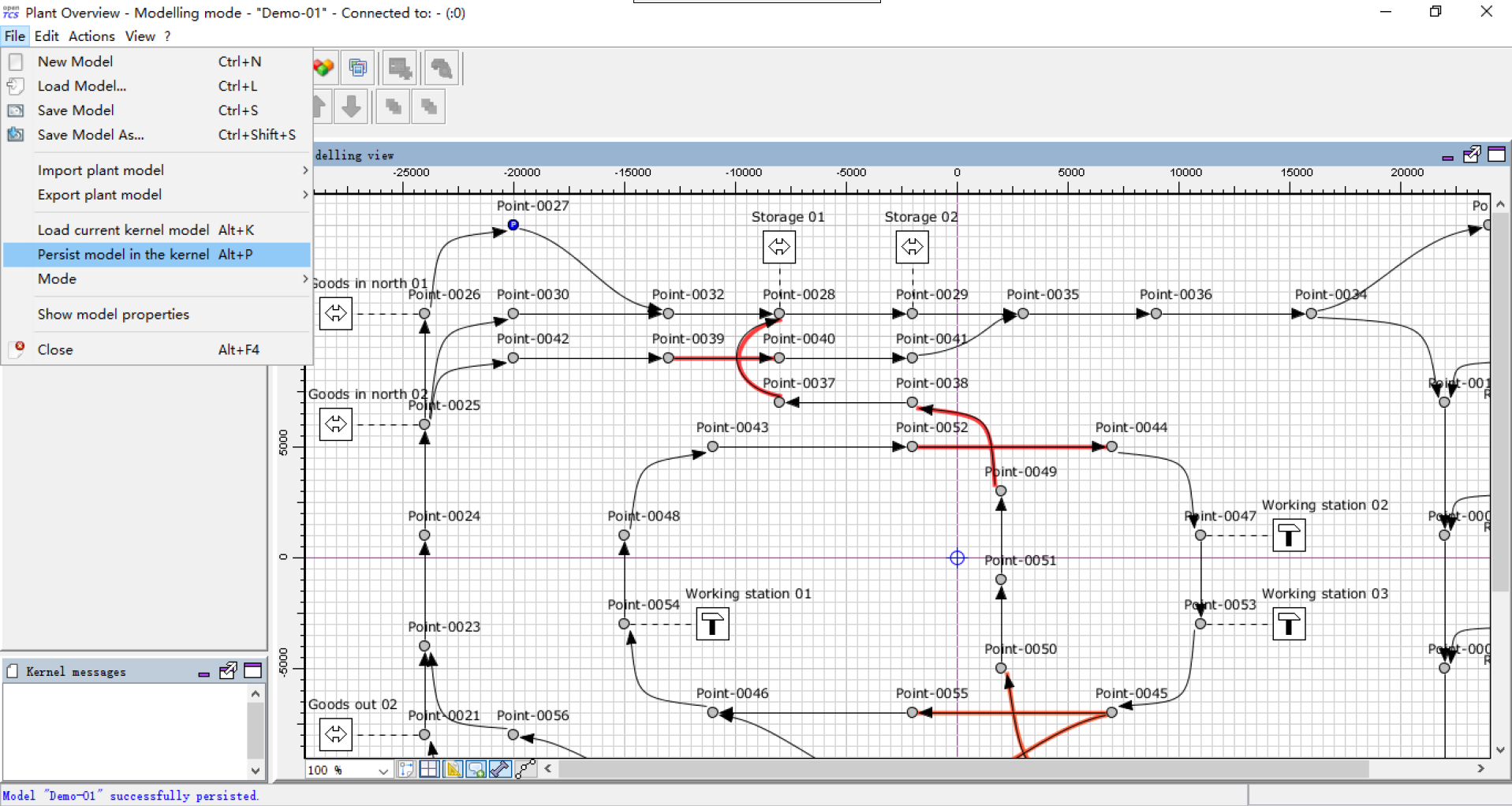Minimize the modelling view panel
This screenshot has height=806, width=1512.
(x=1447, y=157)
